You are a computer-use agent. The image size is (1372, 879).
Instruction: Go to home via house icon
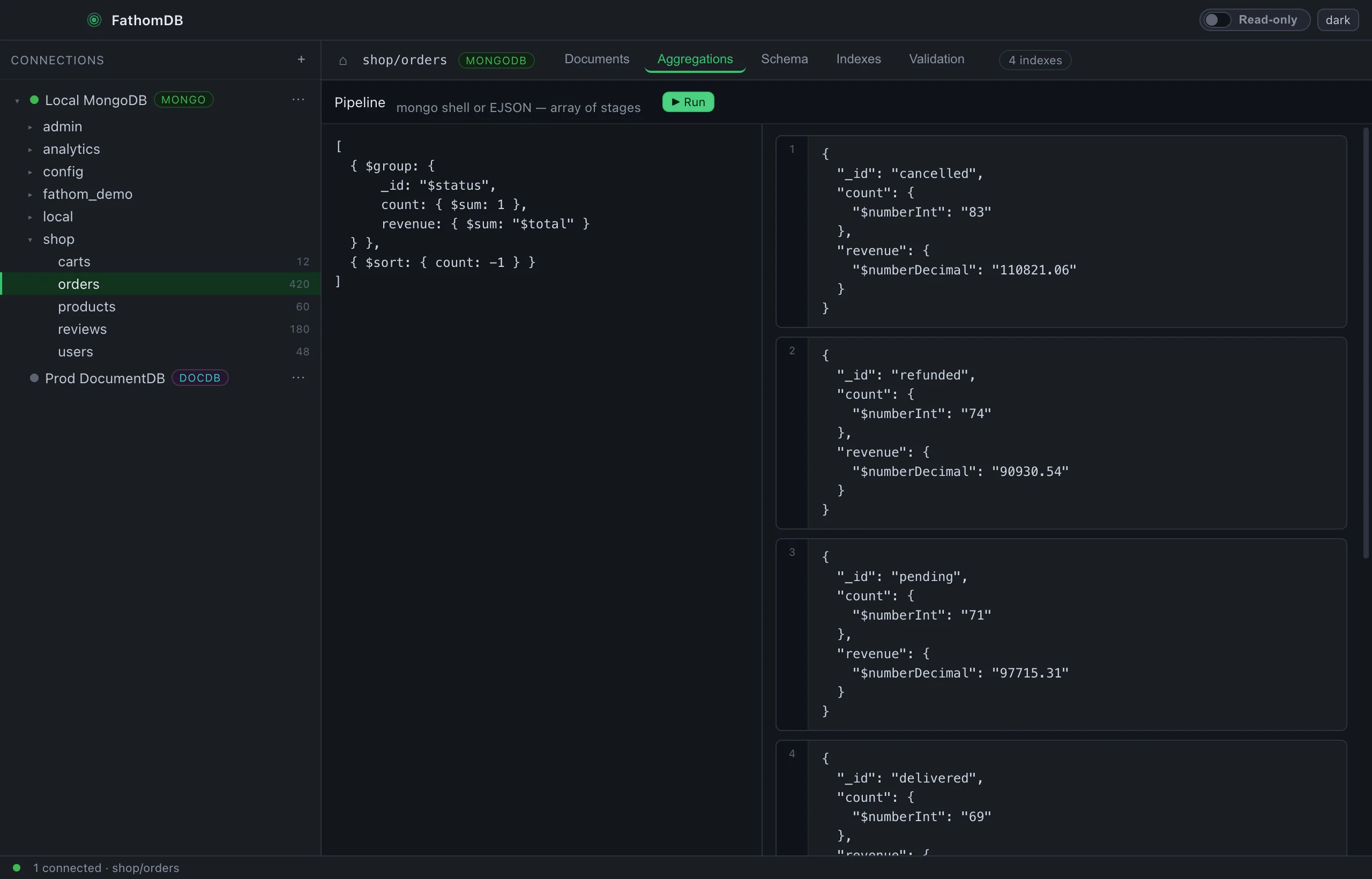click(x=343, y=61)
